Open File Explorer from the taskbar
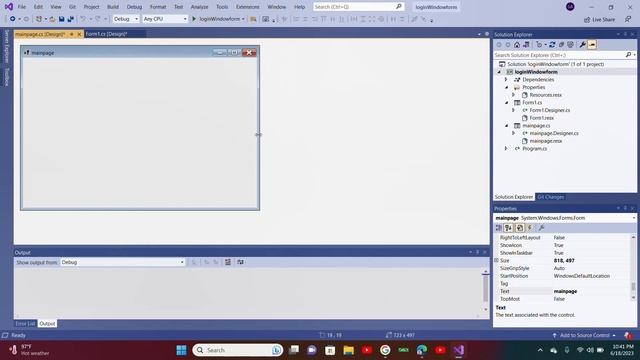 point(349,350)
